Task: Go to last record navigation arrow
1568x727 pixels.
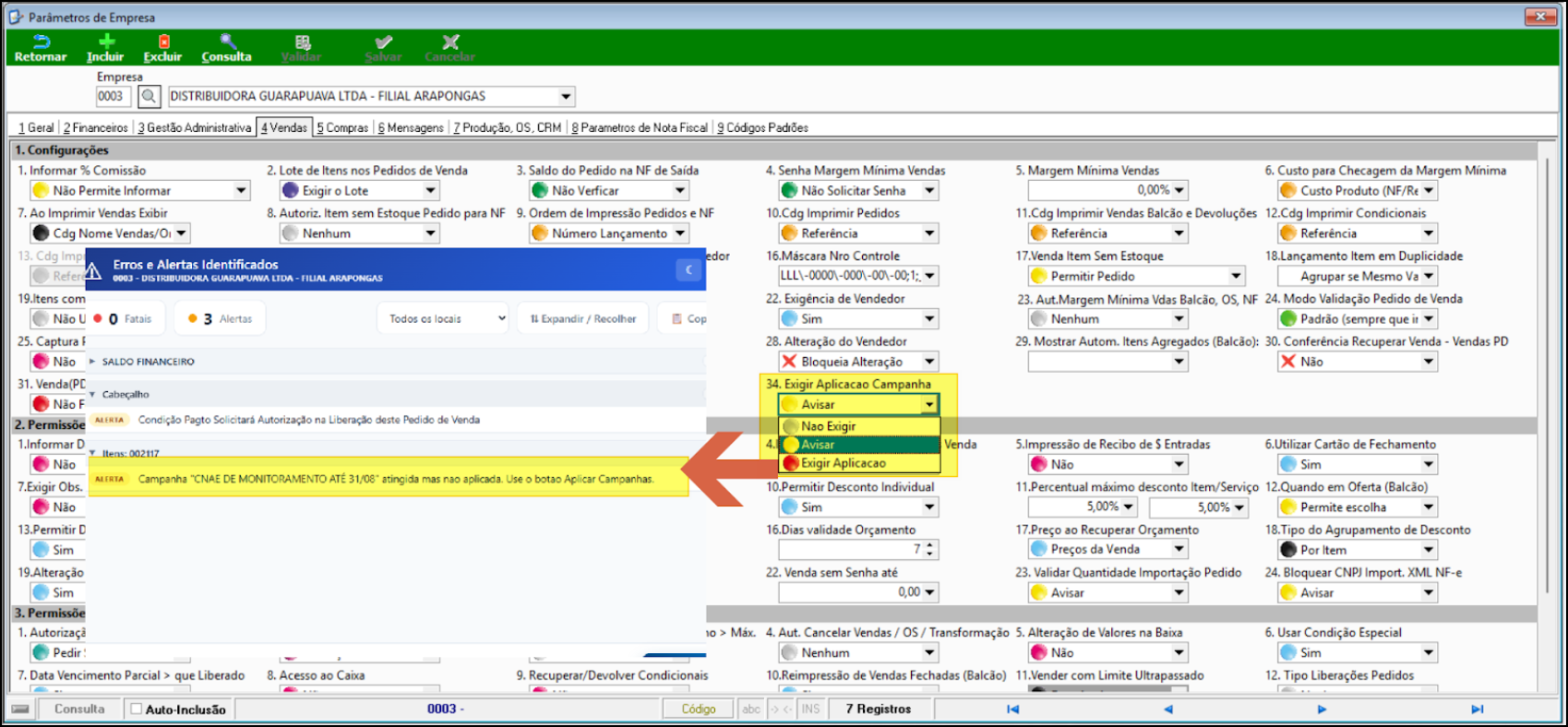Action: pyautogui.click(x=1478, y=709)
